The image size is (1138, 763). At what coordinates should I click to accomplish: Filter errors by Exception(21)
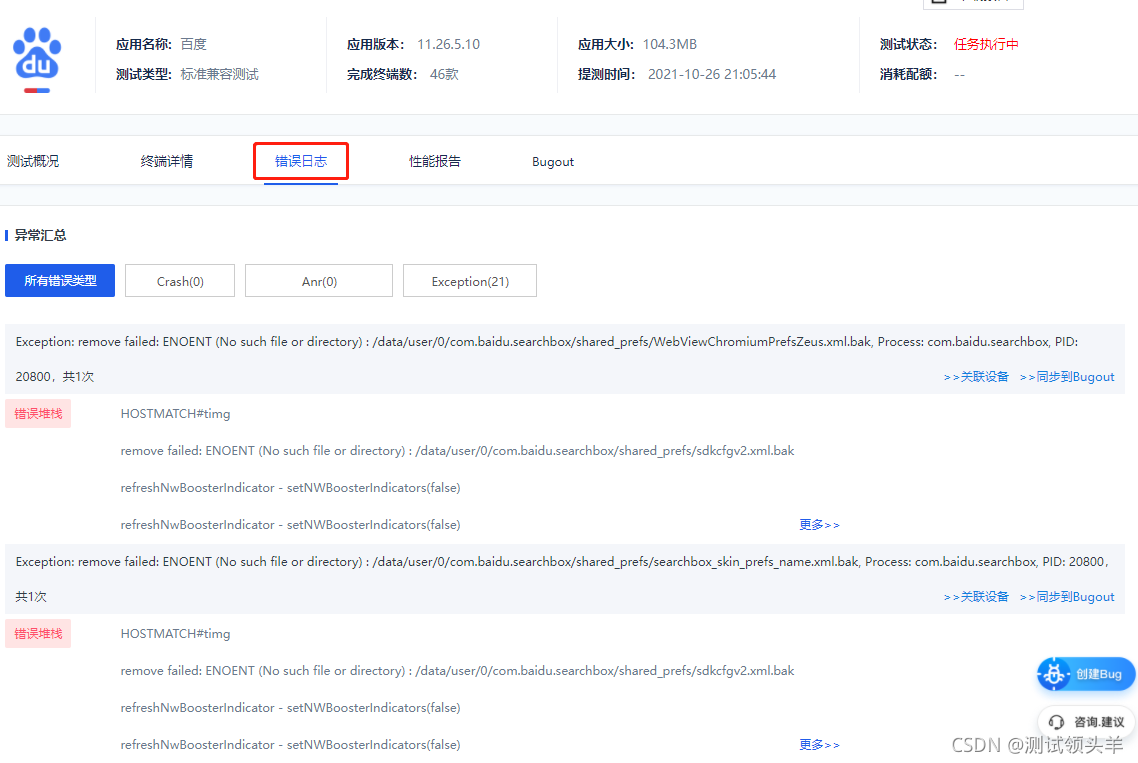(470, 280)
